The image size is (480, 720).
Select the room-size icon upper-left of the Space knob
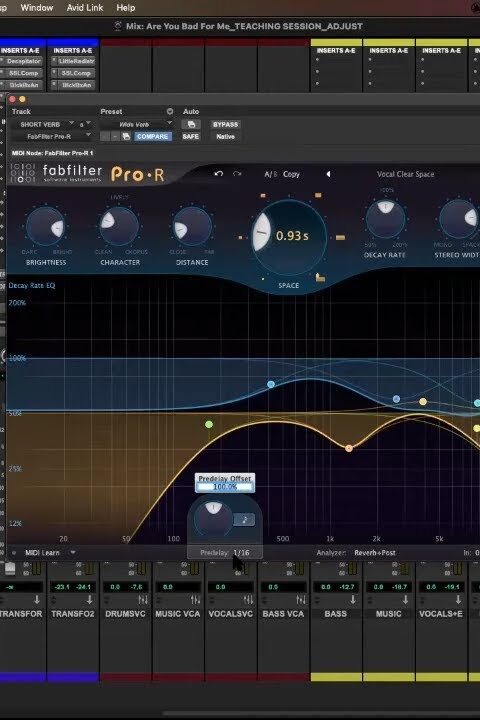click(x=263, y=196)
